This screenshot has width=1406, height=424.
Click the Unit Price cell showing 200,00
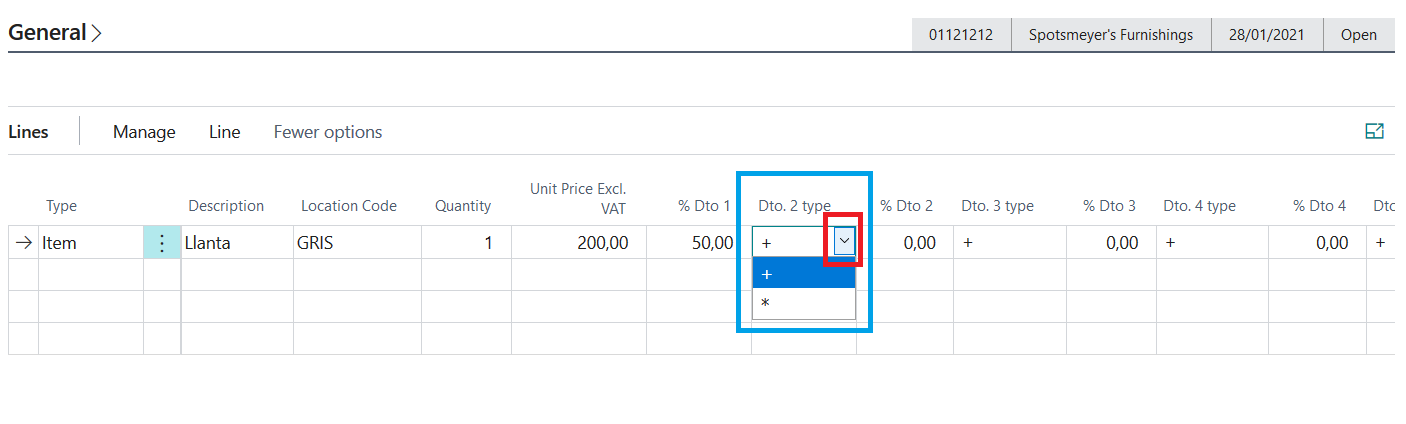click(x=579, y=243)
